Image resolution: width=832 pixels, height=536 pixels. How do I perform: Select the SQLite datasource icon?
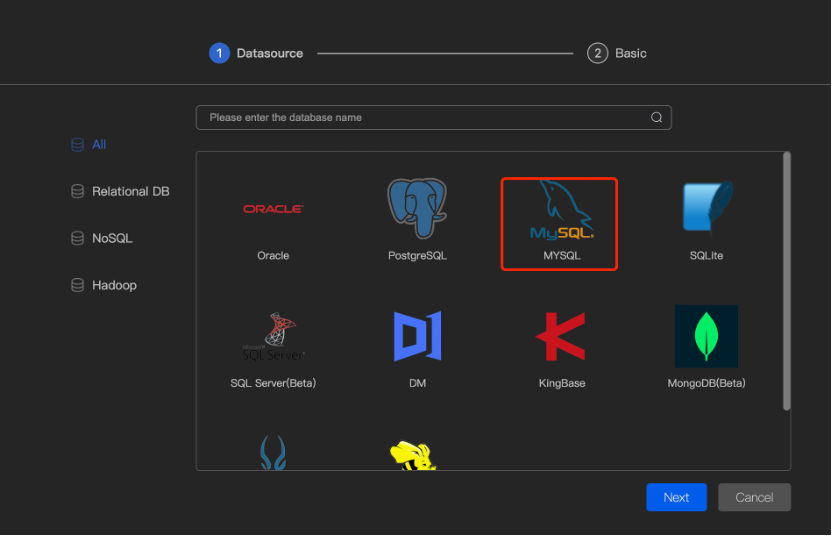[x=706, y=209]
